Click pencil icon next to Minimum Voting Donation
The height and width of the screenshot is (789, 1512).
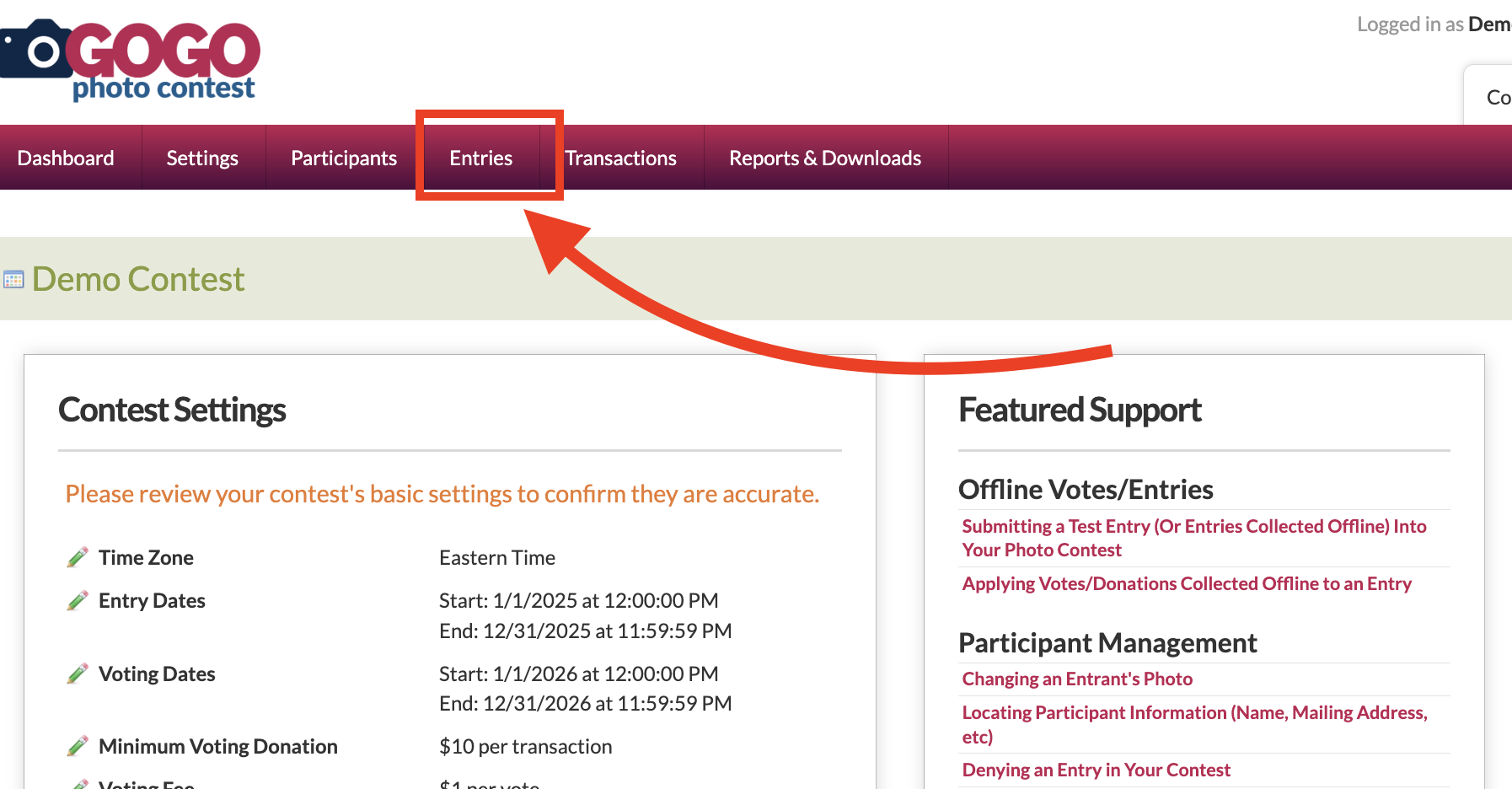[x=78, y=746]
